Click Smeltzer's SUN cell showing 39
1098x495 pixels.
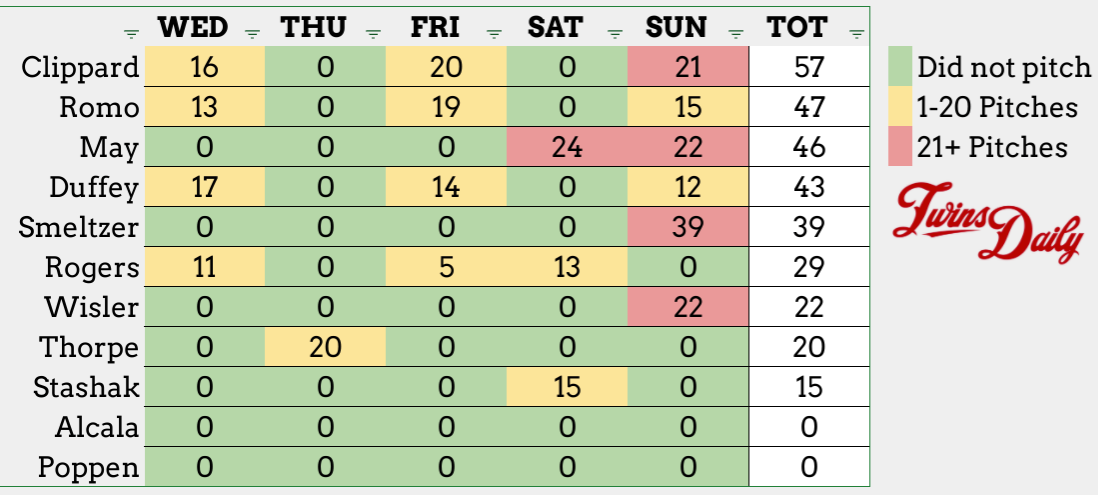coord(688,227)
